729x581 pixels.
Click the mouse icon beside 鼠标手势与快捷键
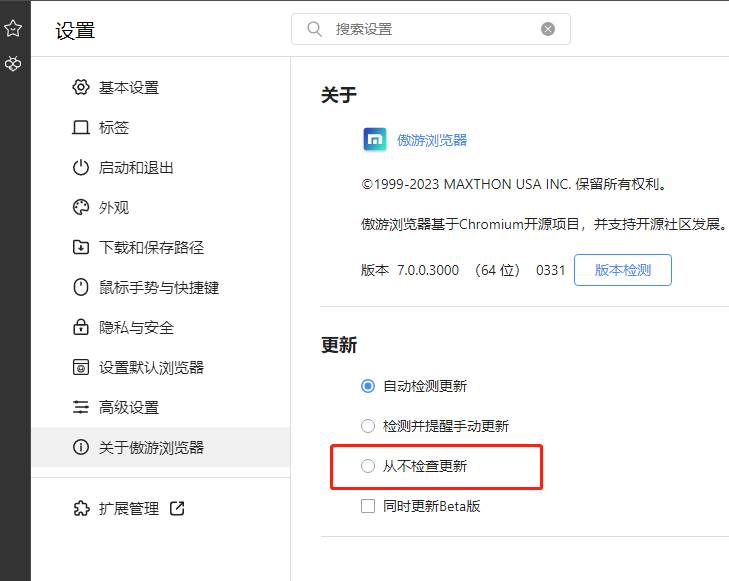coord(81,287)
